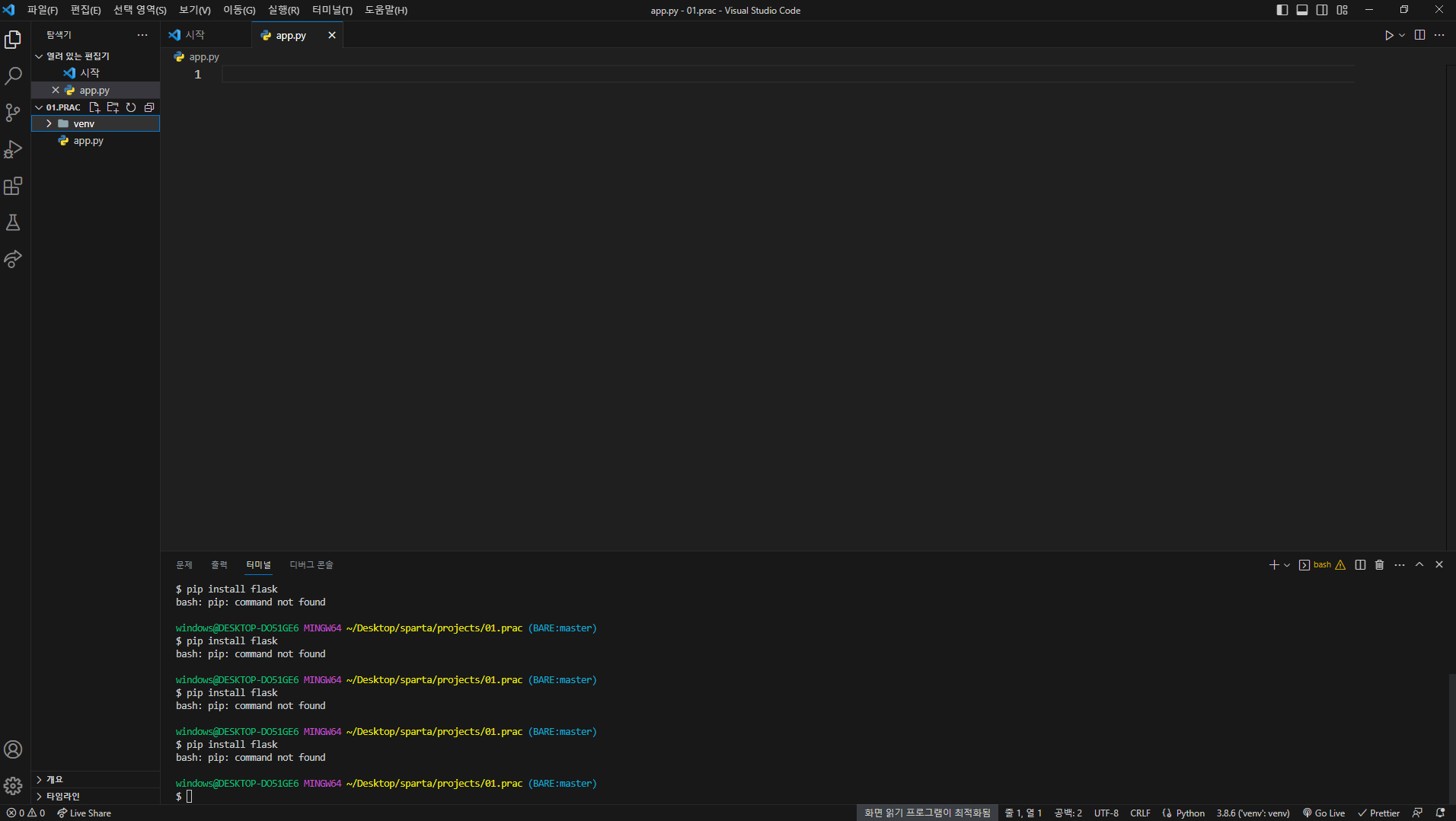Kill the terminal with trash icon

click(1379, 564)
